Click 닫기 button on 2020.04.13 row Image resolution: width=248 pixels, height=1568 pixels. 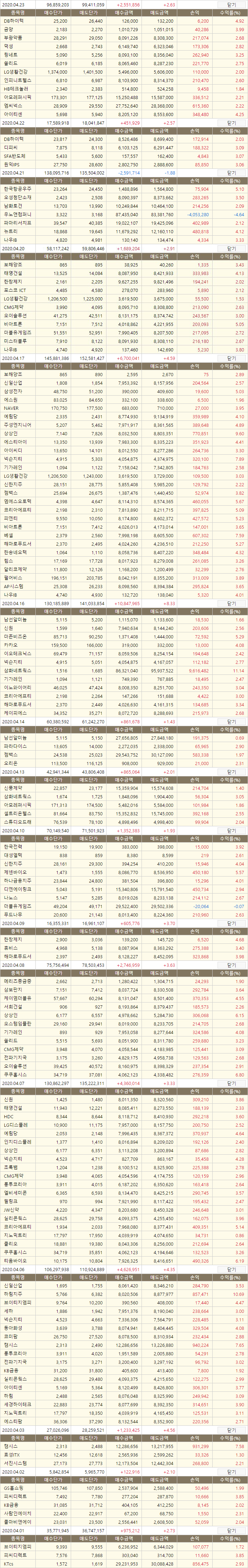tap(231, 771)
